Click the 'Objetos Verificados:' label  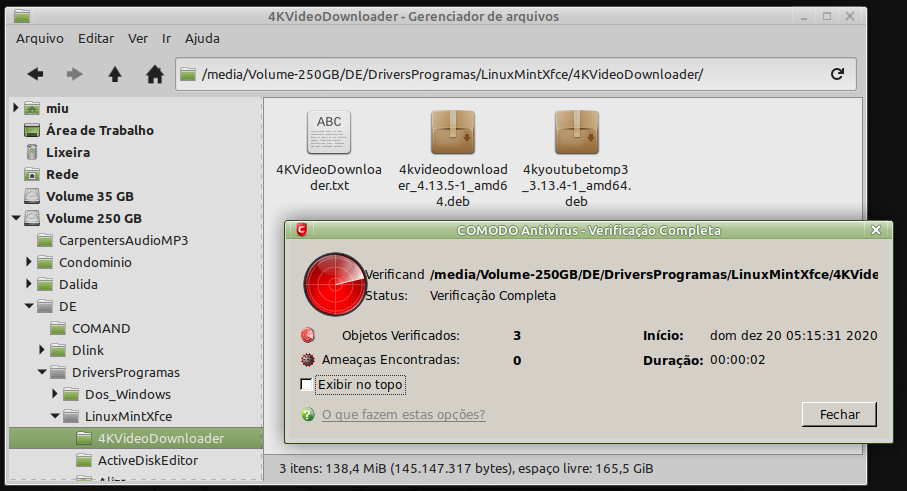pos(400,335)
